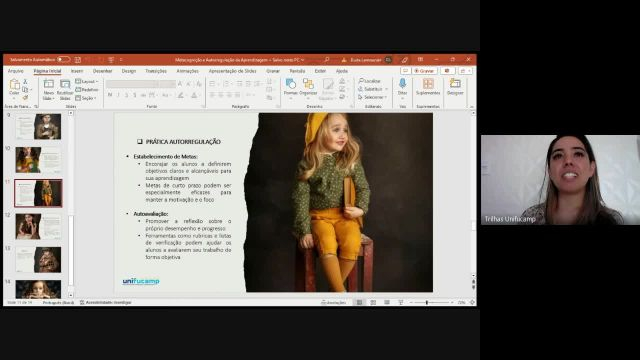Switch to Slide Sorter view icon
The image size is (640, 360).
coord(373,302)
